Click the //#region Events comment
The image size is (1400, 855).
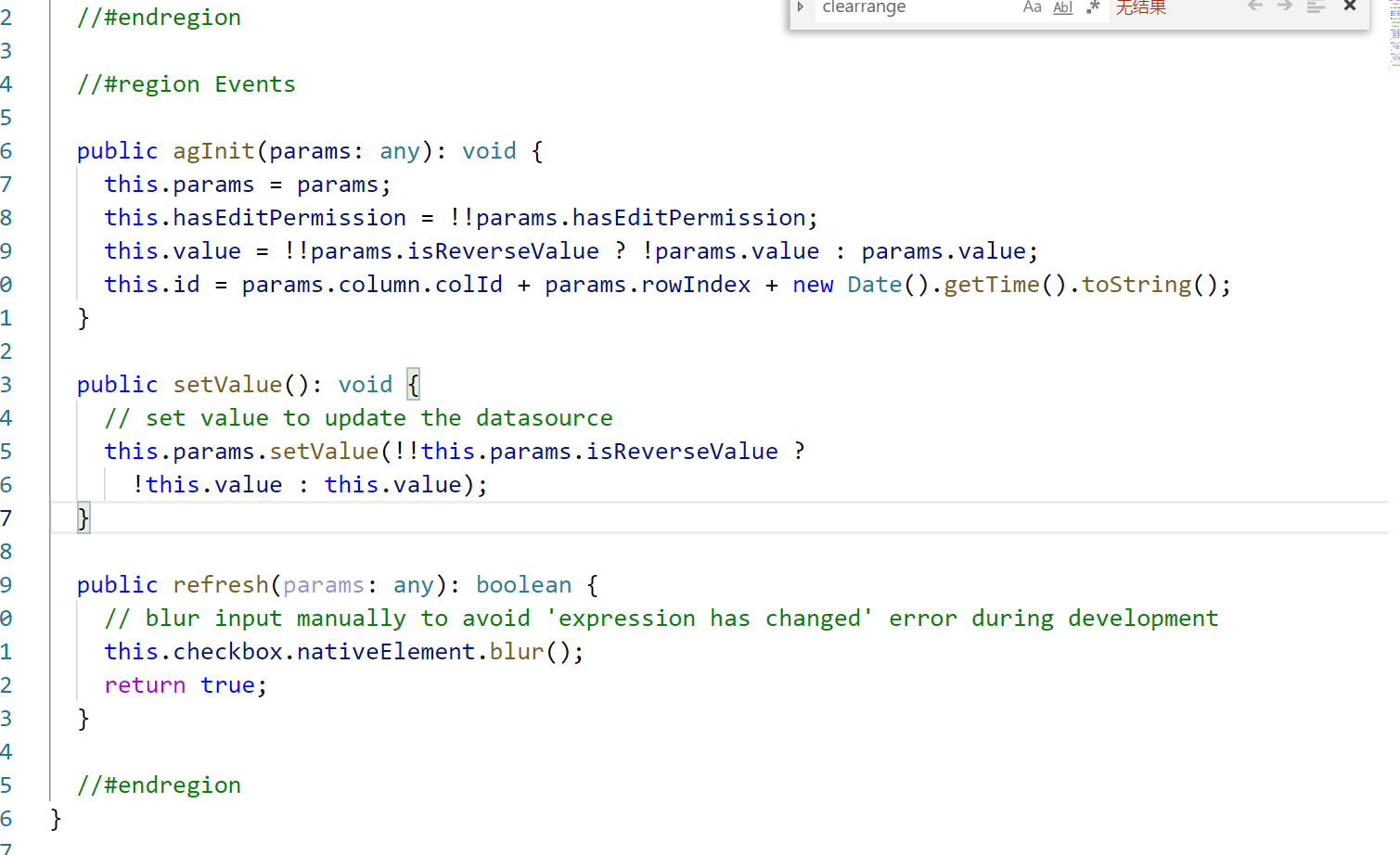point(186,83)
